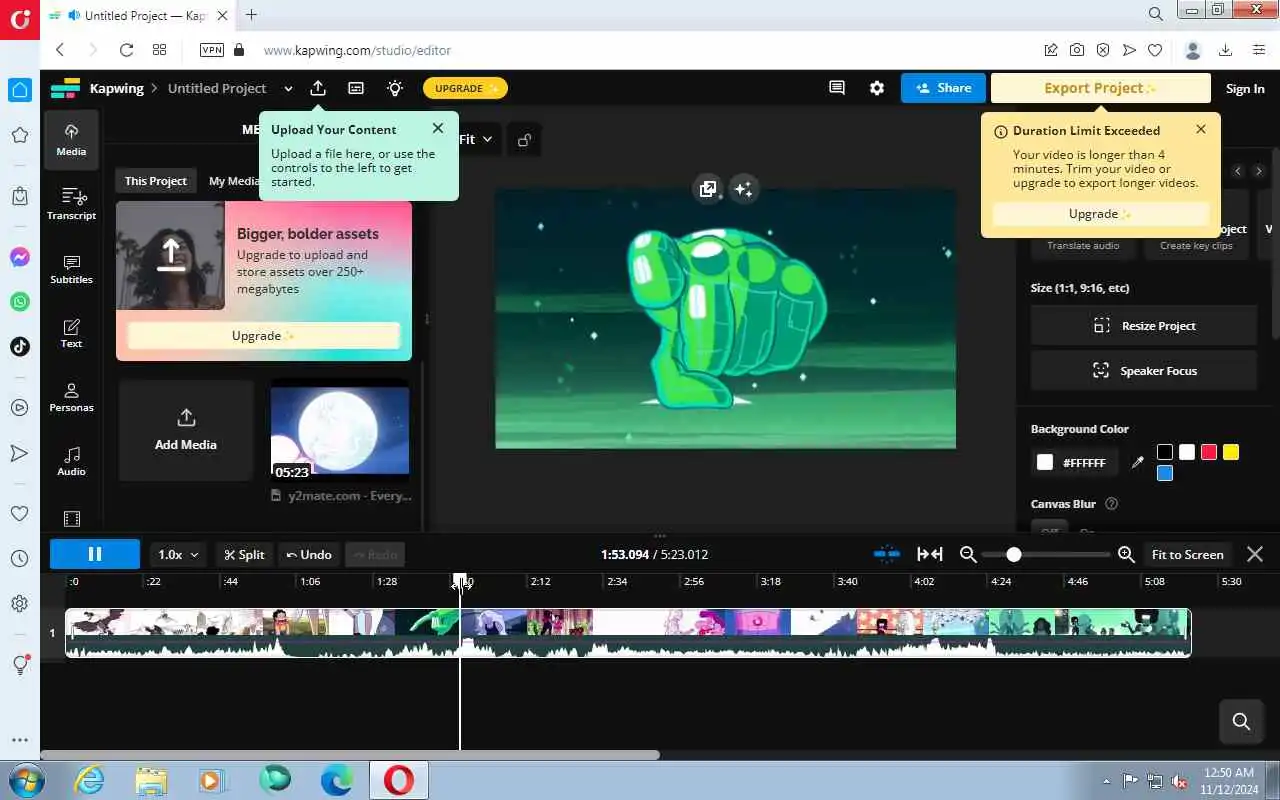
Task: Open the film-strip tool below Audio
Action: point(71,519)
